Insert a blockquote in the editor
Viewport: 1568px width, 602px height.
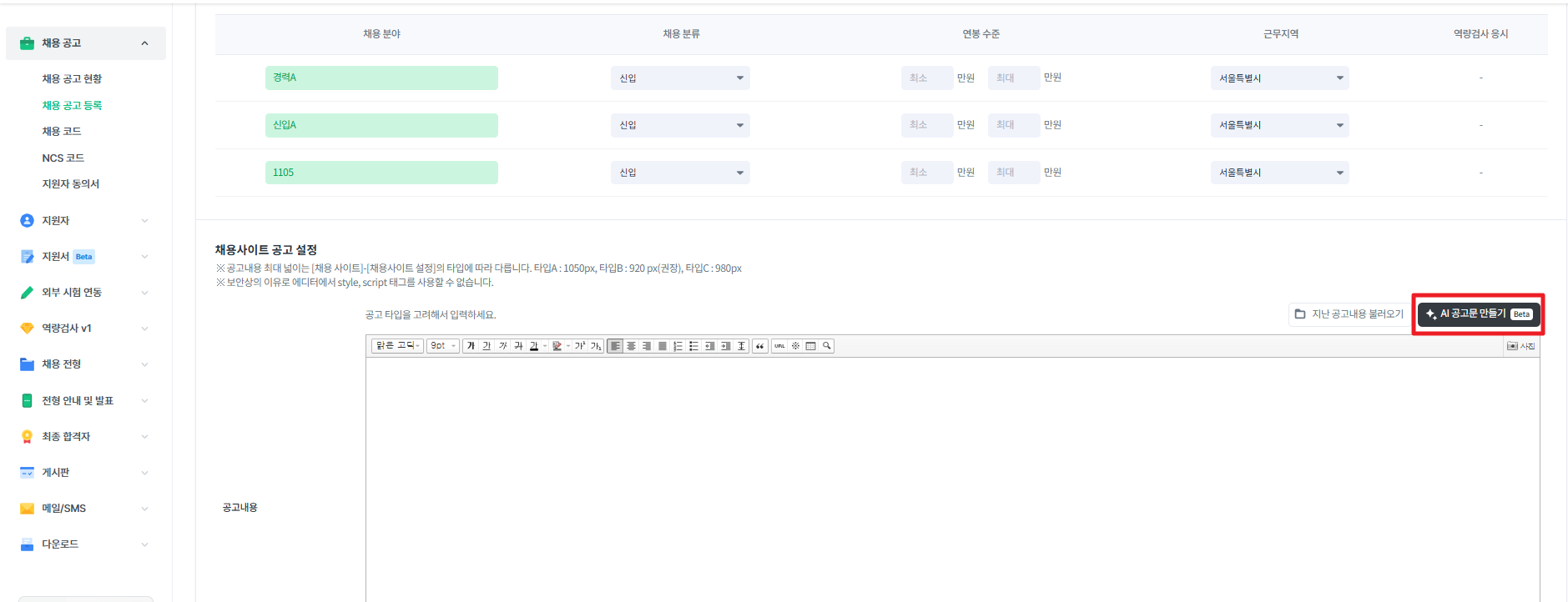[759, 346]
